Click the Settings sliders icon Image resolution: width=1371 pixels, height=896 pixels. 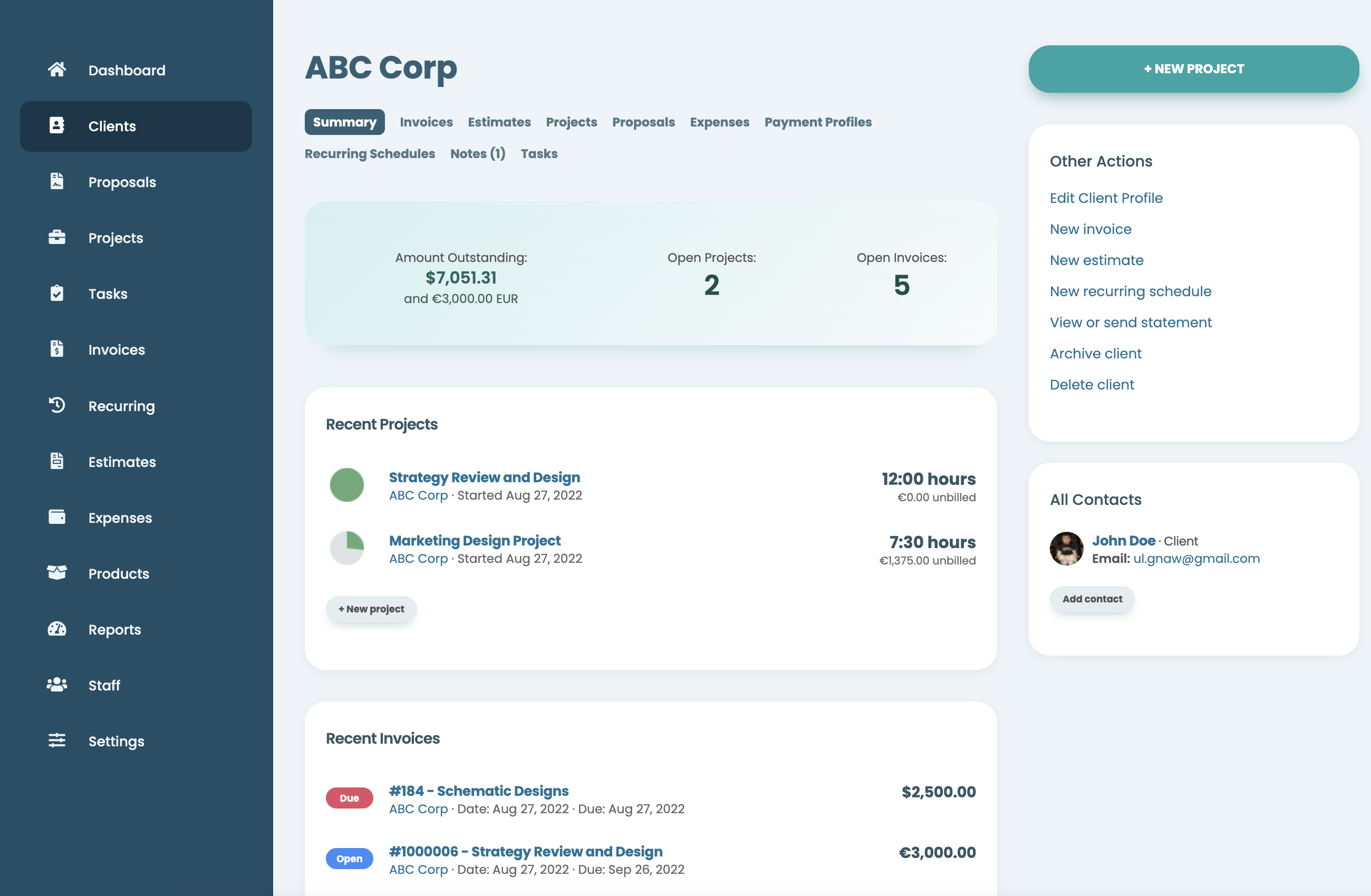pyautogui.click(x=56, y=741)
